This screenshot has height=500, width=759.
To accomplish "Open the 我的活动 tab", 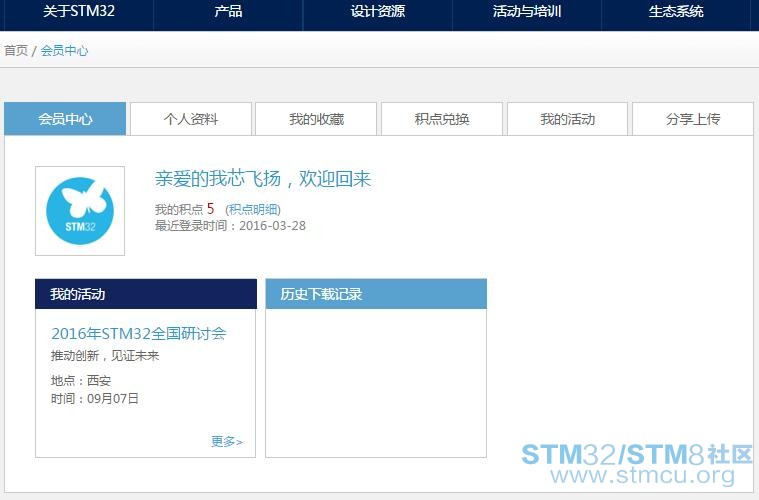I will (x=567, y=119).
